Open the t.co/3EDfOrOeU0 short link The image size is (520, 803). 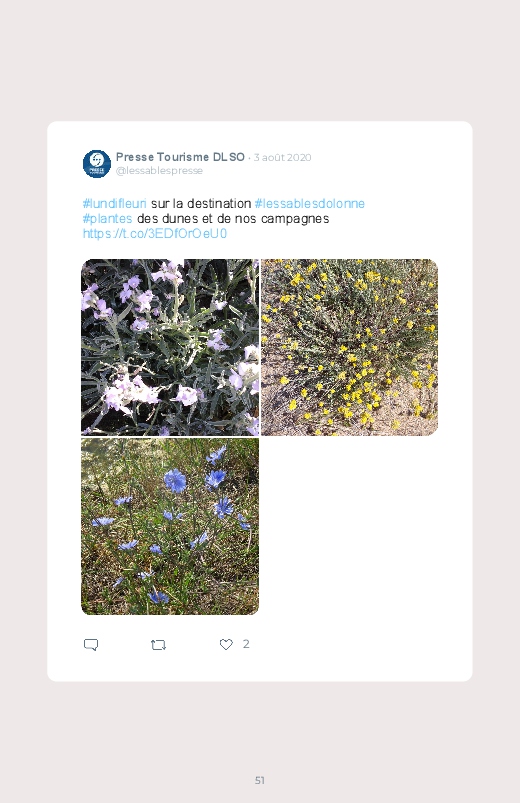pyautogui.click(x=155, y=234)
